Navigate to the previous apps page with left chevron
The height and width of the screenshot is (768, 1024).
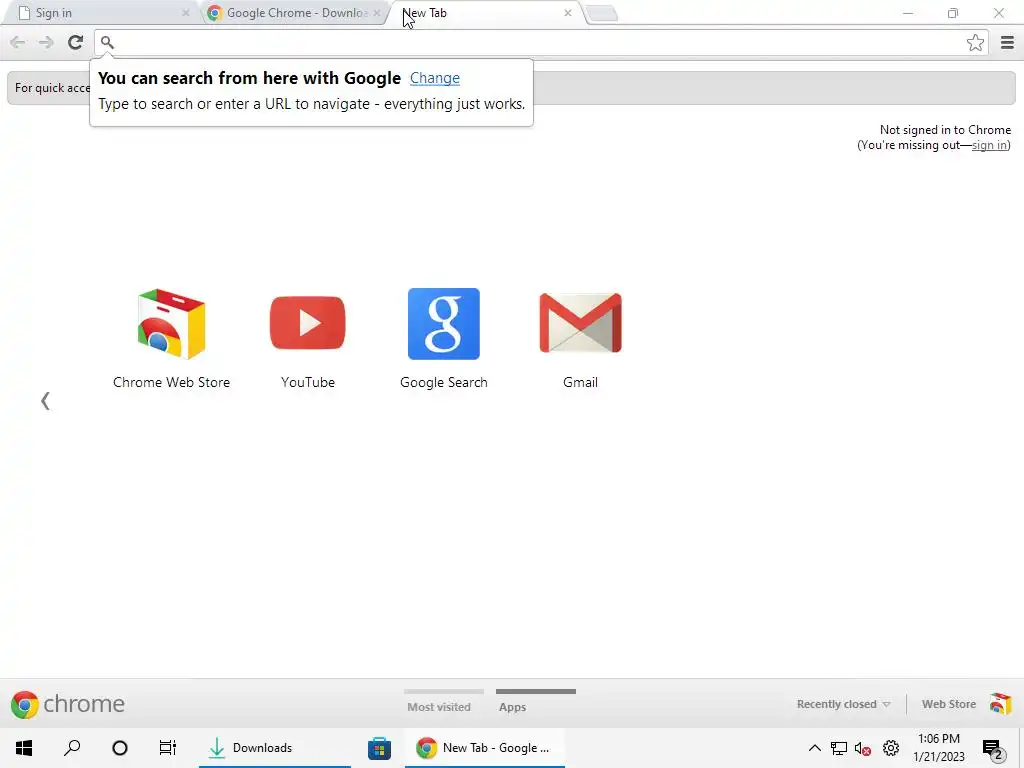click(45, 400)
